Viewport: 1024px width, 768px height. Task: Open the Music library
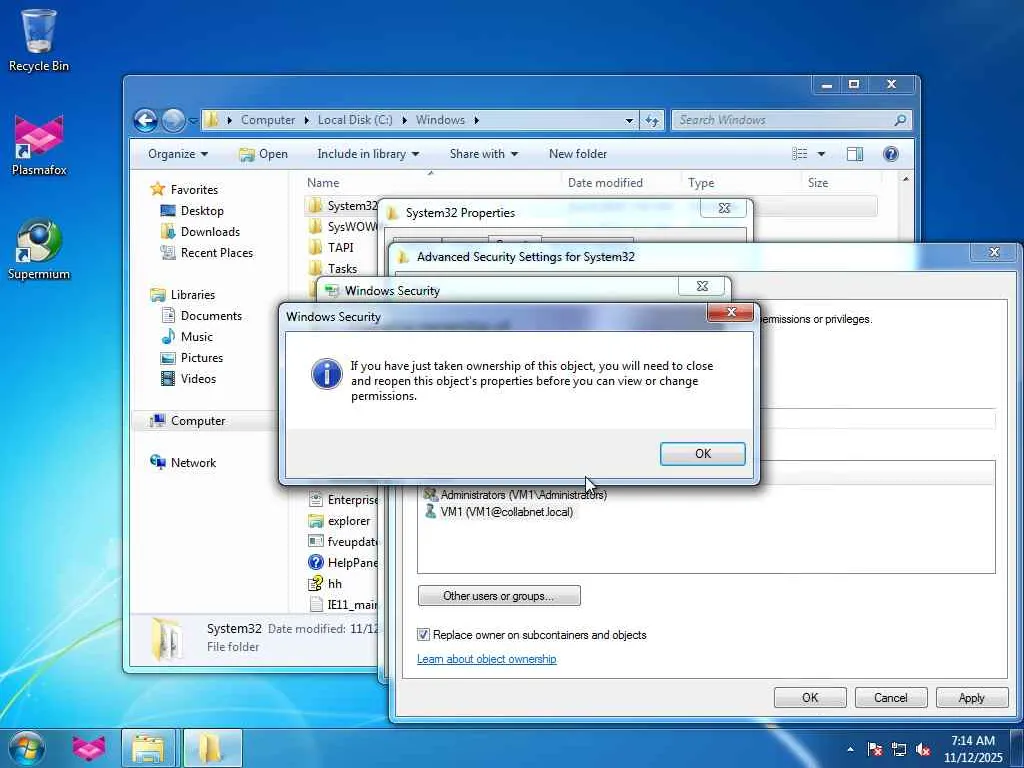pos(197,337)
